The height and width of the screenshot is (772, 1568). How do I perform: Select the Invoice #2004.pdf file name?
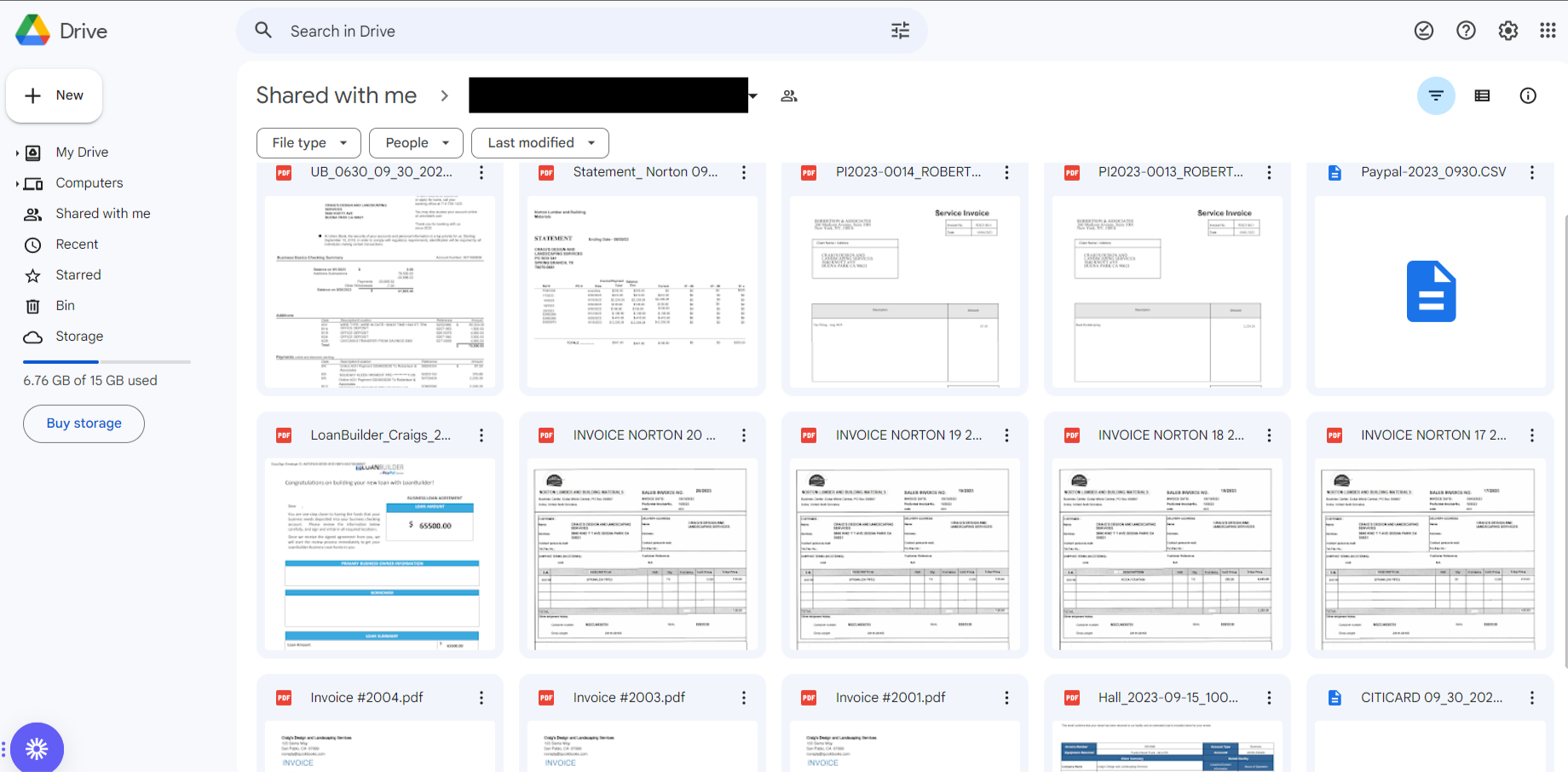(x=366, y=698)
